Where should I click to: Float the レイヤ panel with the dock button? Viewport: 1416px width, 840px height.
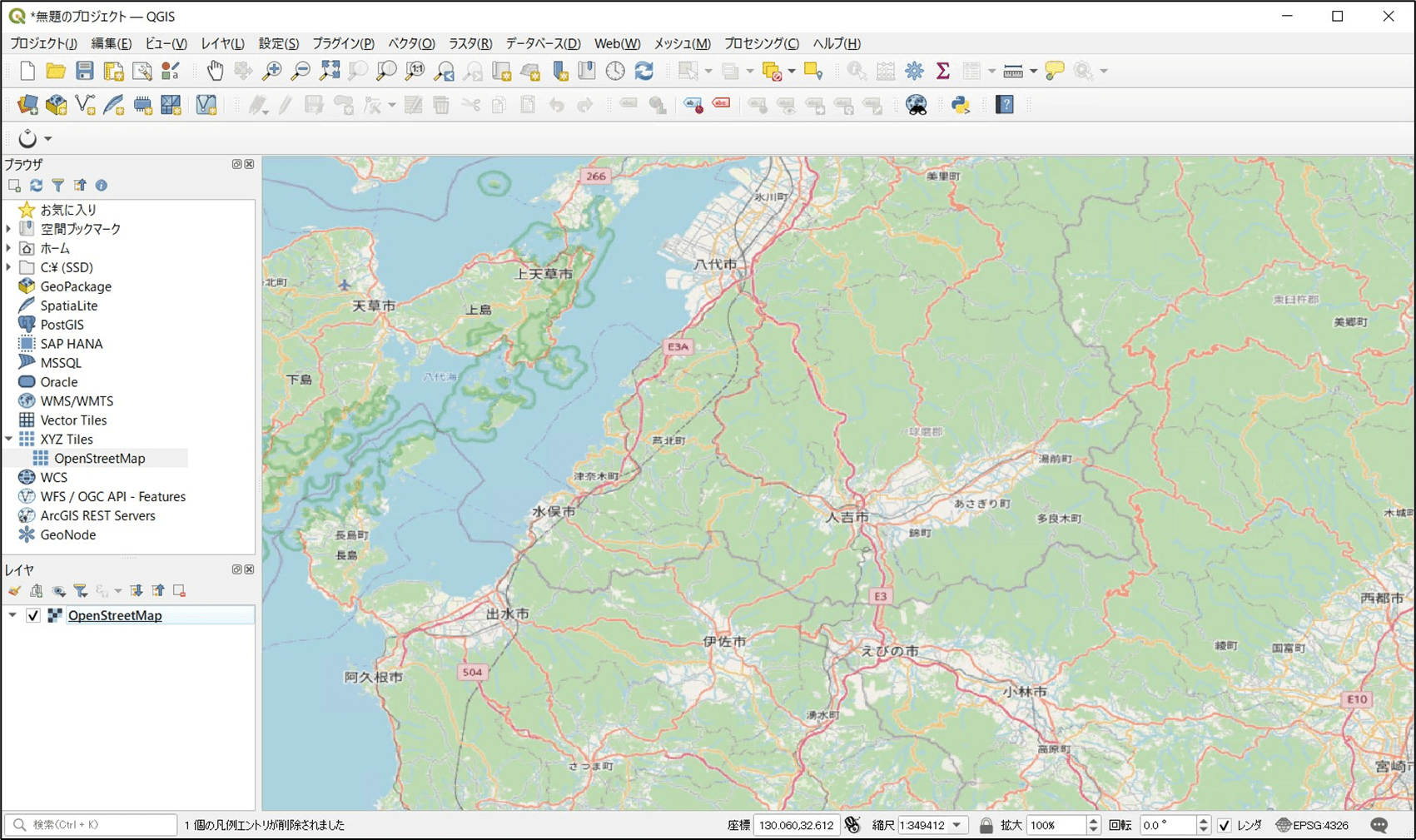(x=236, y=570)
